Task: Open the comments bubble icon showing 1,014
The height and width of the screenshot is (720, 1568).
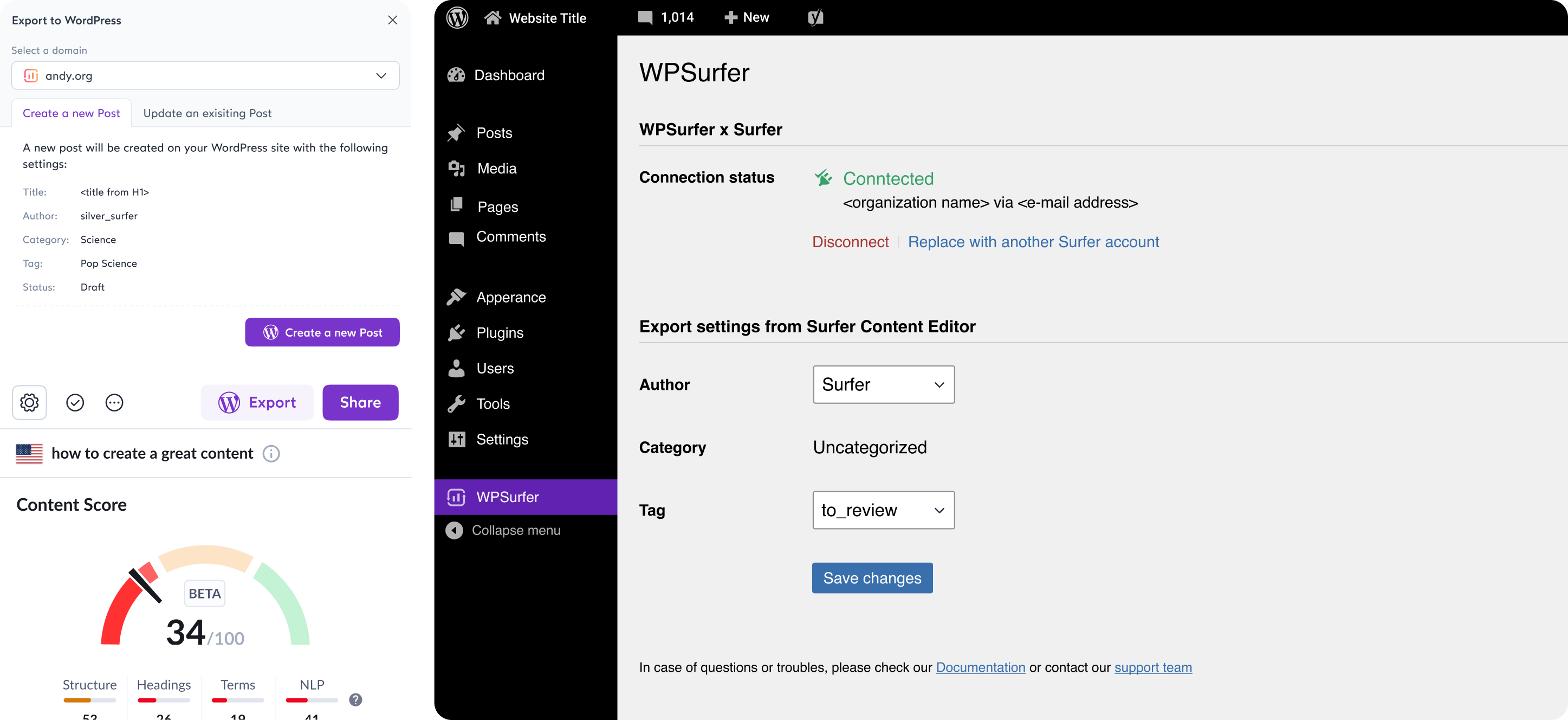Action: [x=645, y=18]
